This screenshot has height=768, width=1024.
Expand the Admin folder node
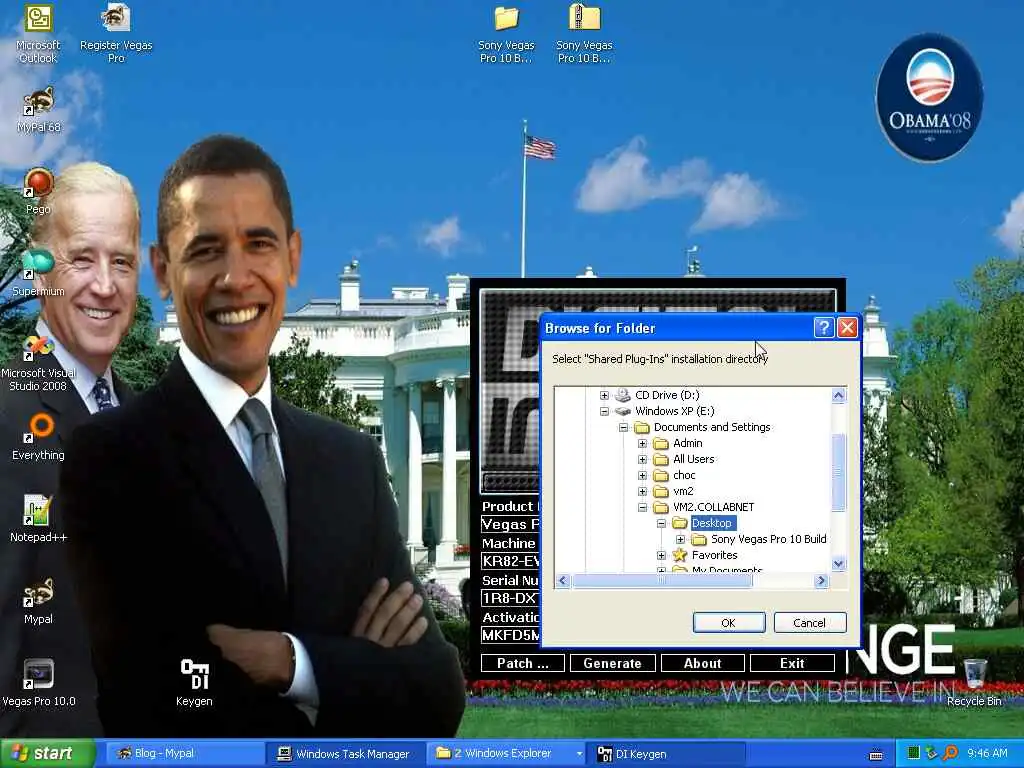[x=643, y=443]
